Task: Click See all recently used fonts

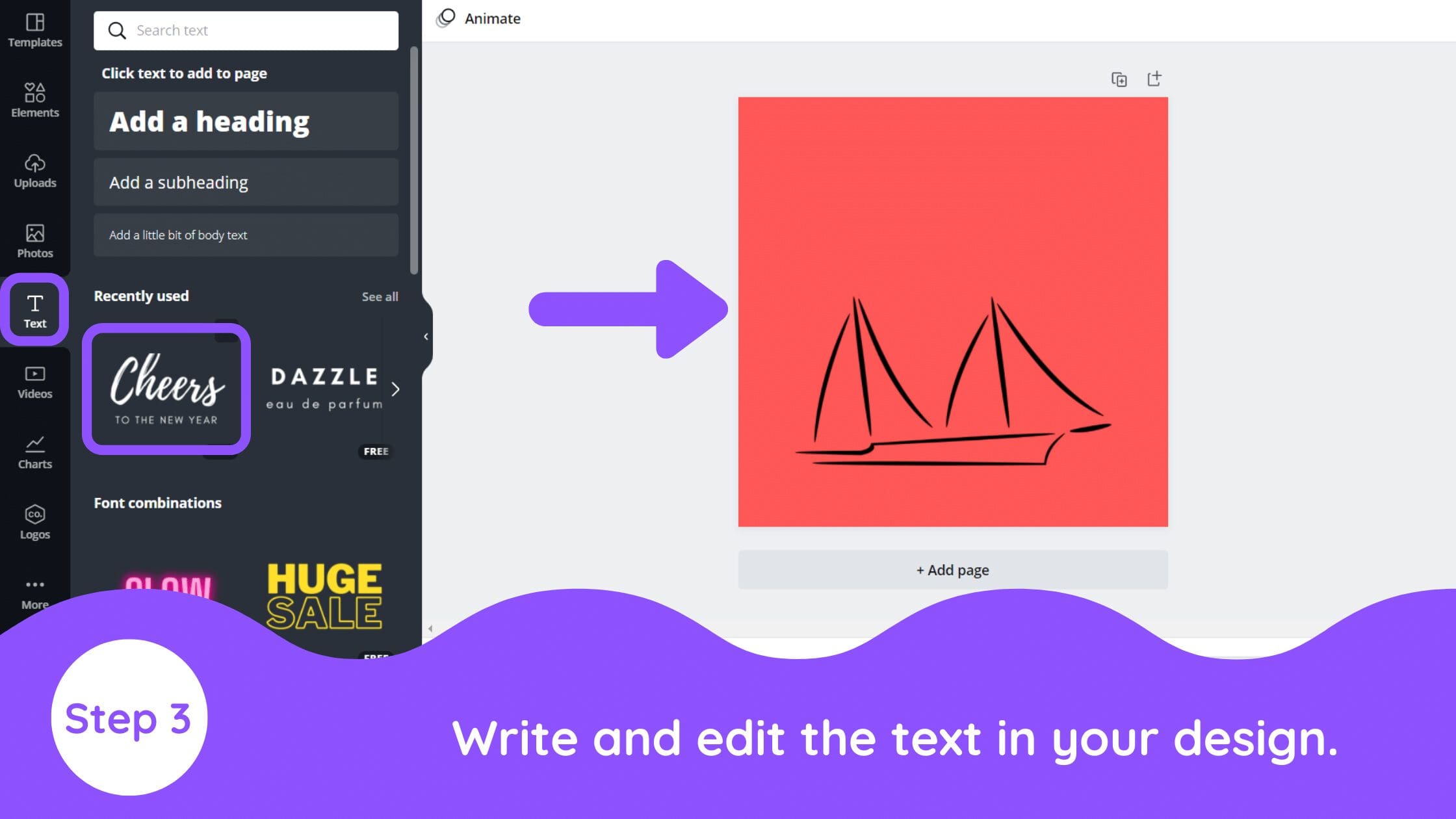Action: (x=380, y=296)
